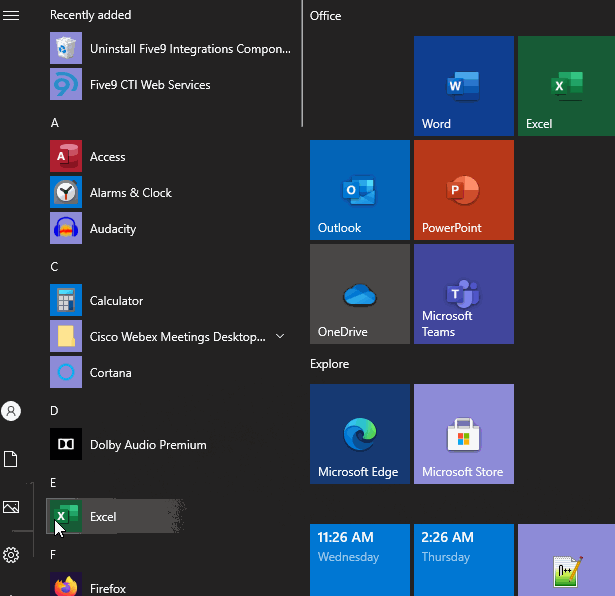
Task: Click the letter A section header
Action: pos(55,123)
